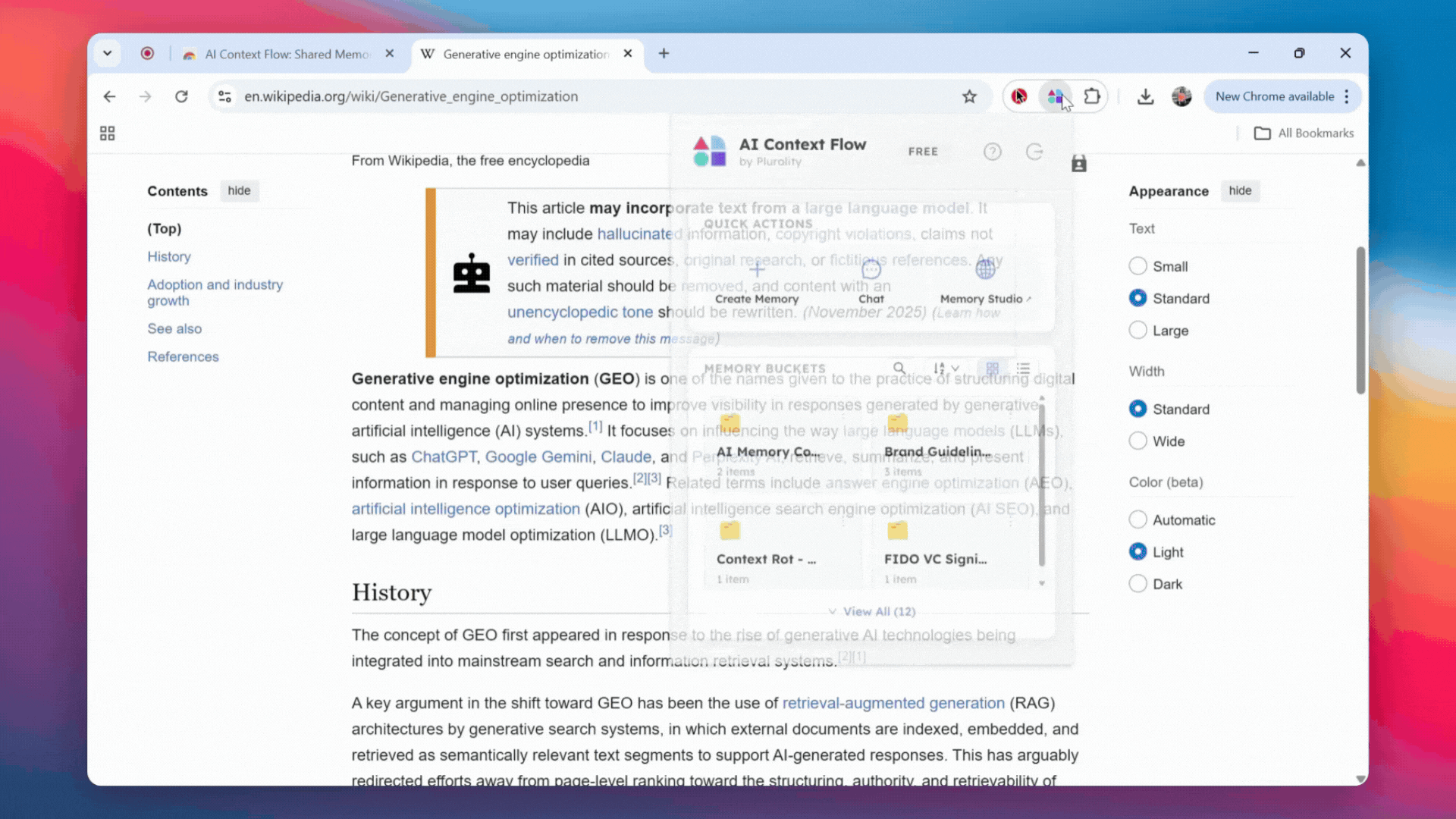This screenshot has width=1456, height=819.
Task: Open the Chrome extensions puzzle icon
Action: 1091,96
